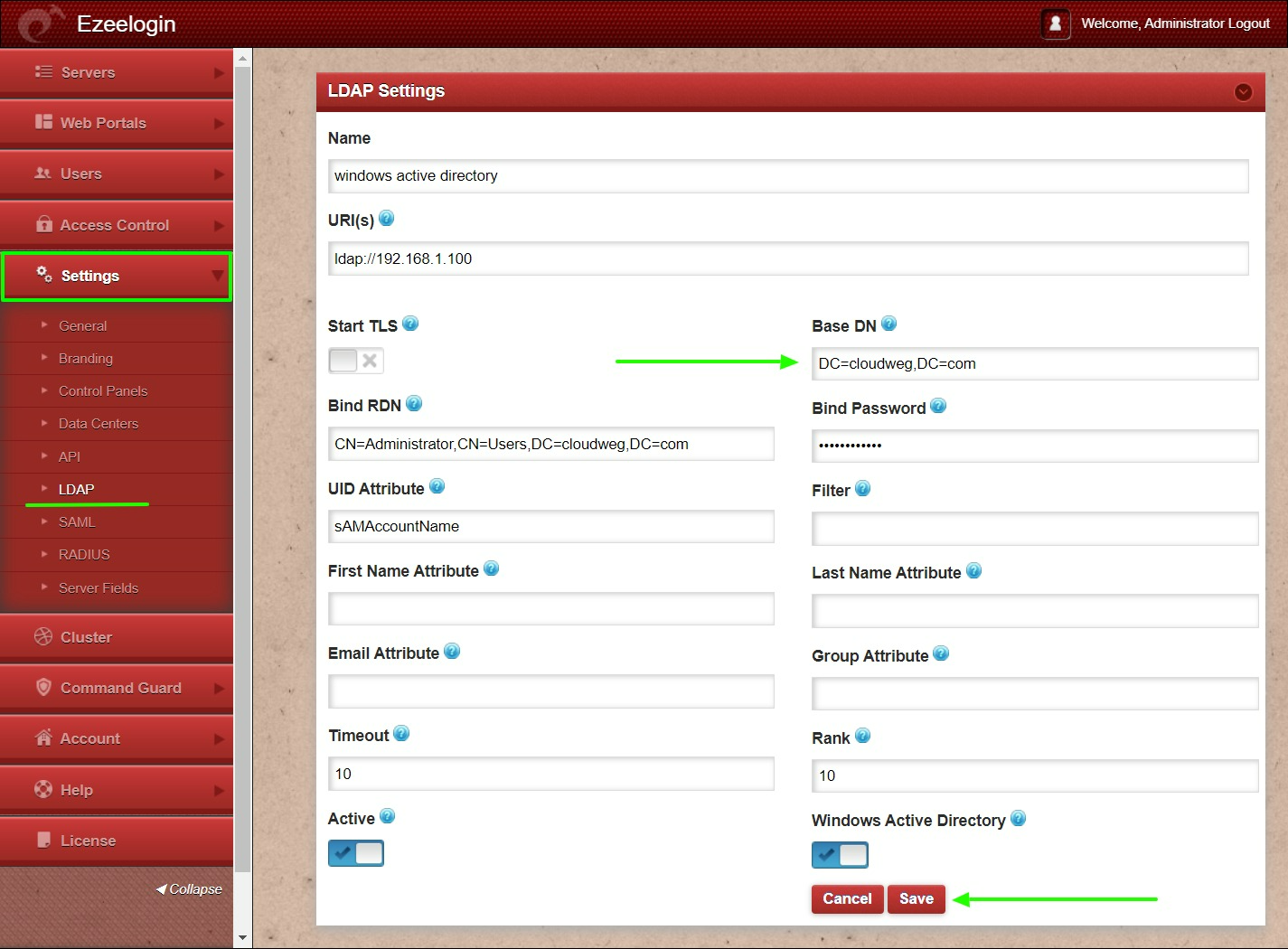Collapse the sidebar with Collapse link
This screenshot has height=949, width=1288.
tap(189, 888)
